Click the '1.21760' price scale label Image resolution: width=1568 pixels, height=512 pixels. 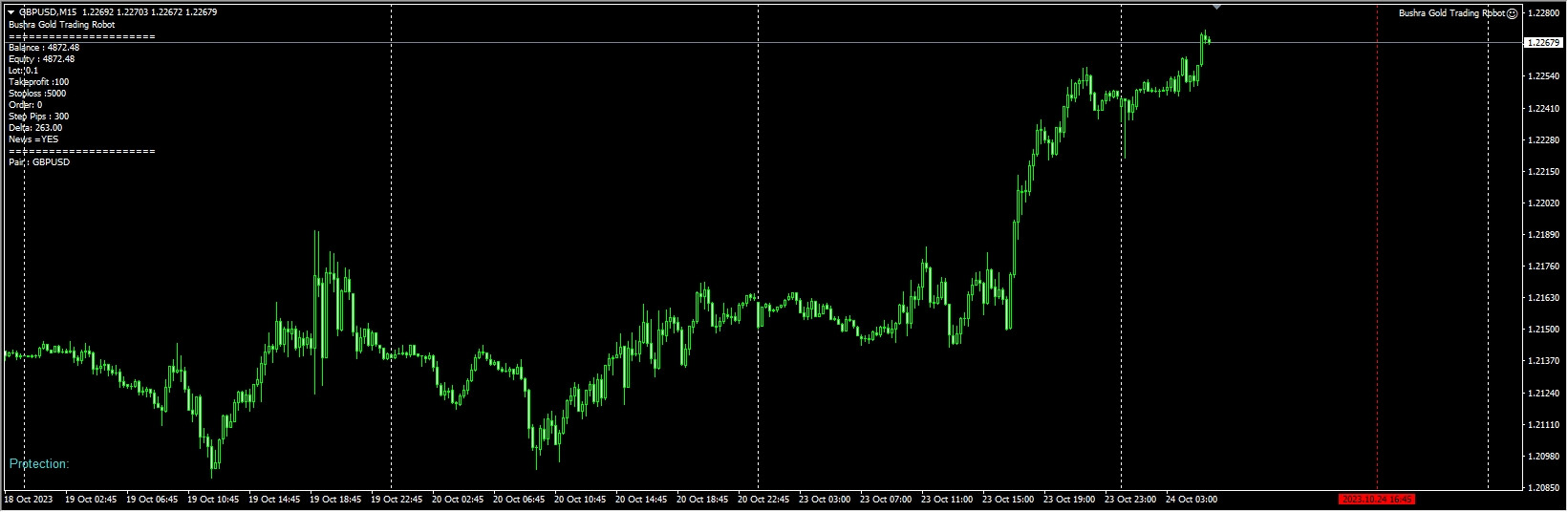(x=1543, y=266)
